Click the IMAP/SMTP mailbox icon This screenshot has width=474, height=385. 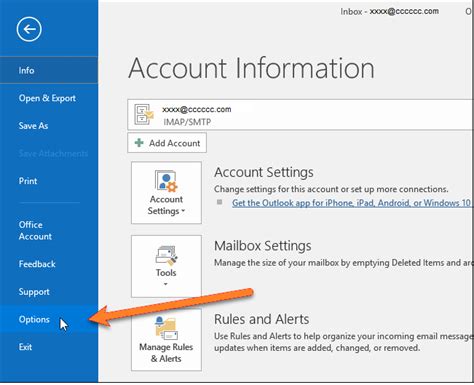click(144, 114)
